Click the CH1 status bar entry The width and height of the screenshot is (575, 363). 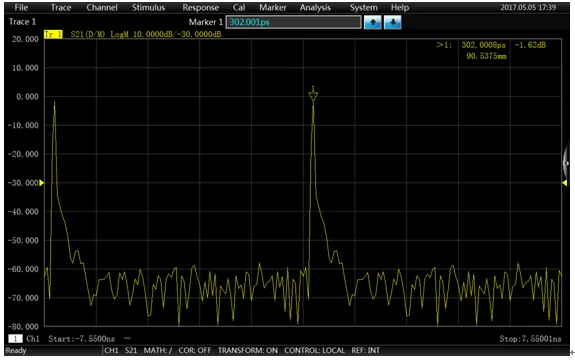(111, 351)
